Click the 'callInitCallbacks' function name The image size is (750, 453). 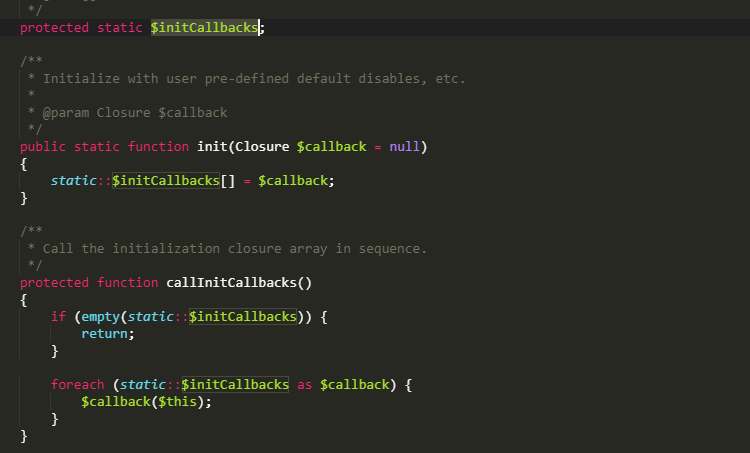(231, 283)
